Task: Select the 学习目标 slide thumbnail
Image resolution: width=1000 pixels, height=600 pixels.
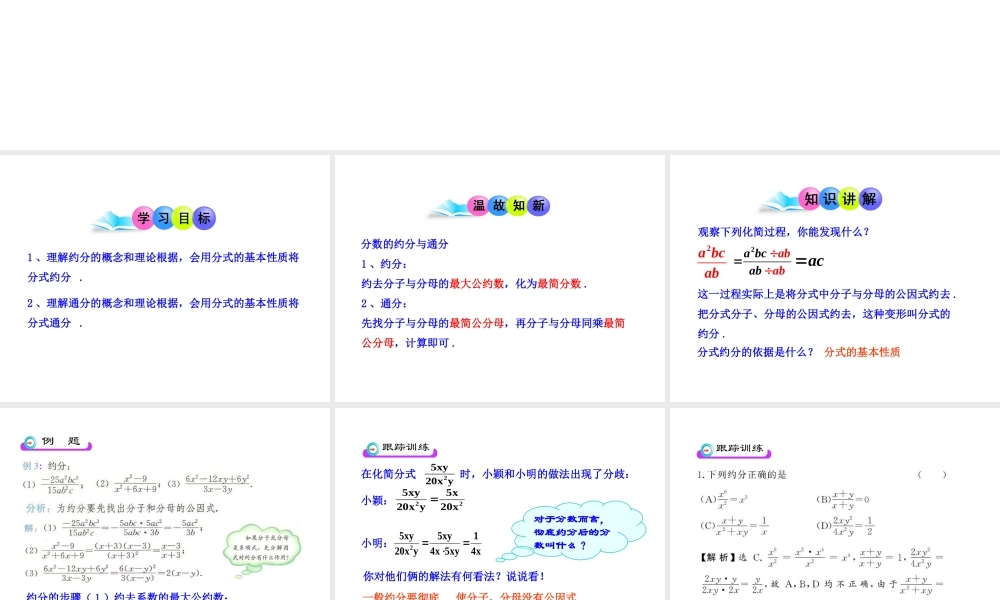Action: [x=165, y=280]
